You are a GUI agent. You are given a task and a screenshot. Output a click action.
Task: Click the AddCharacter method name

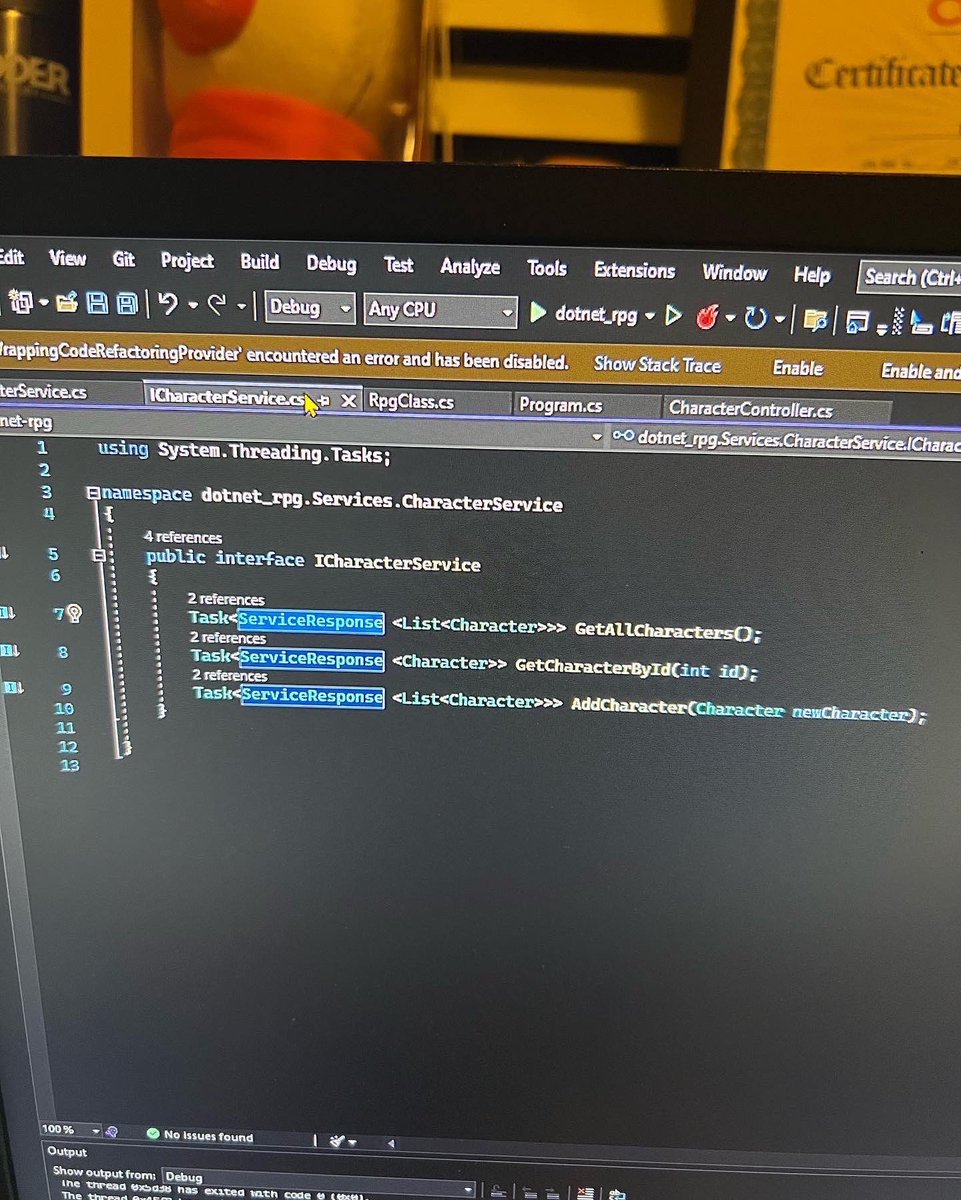629,706
